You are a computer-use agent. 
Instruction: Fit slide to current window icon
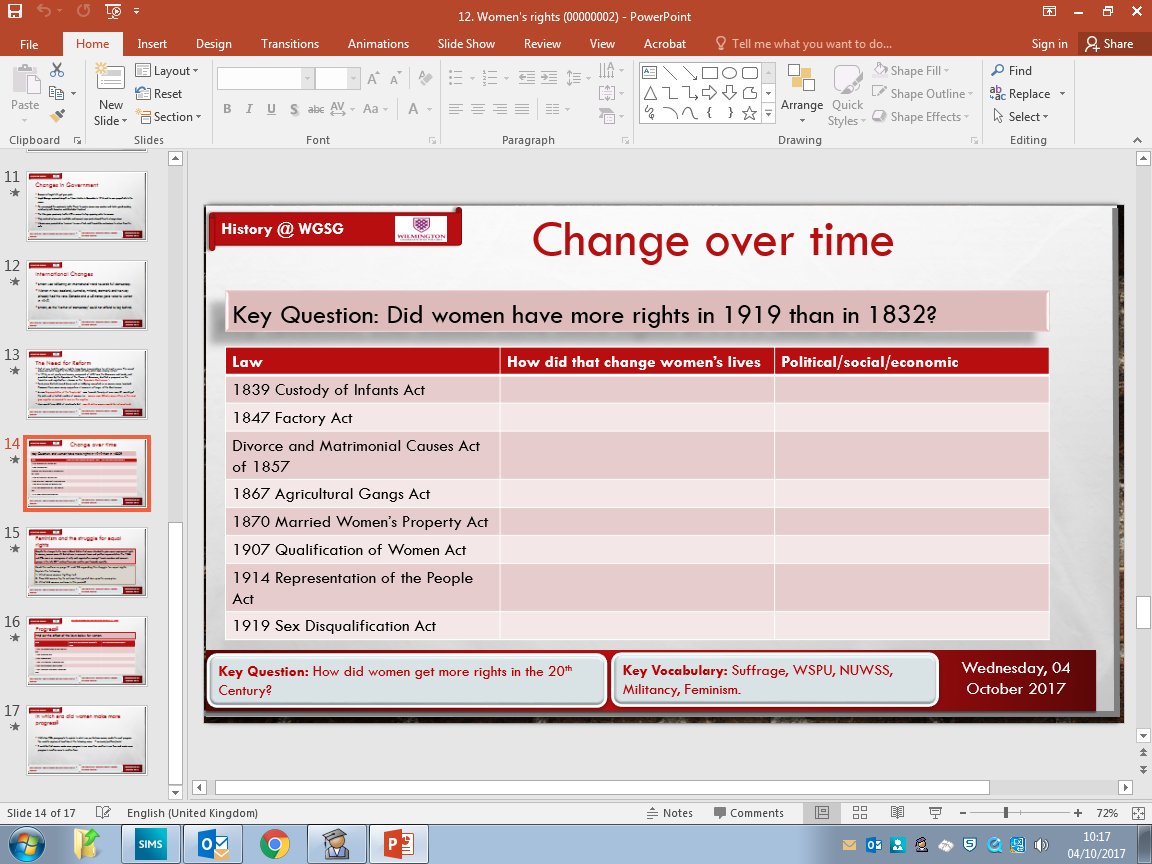click(1138, 813)
